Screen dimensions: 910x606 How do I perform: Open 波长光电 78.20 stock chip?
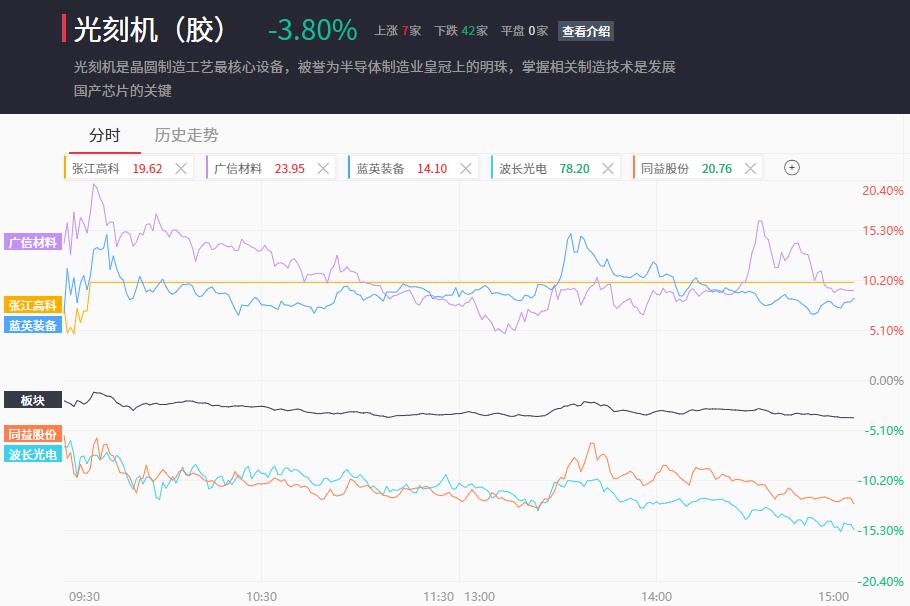click(x=544, y=168)
